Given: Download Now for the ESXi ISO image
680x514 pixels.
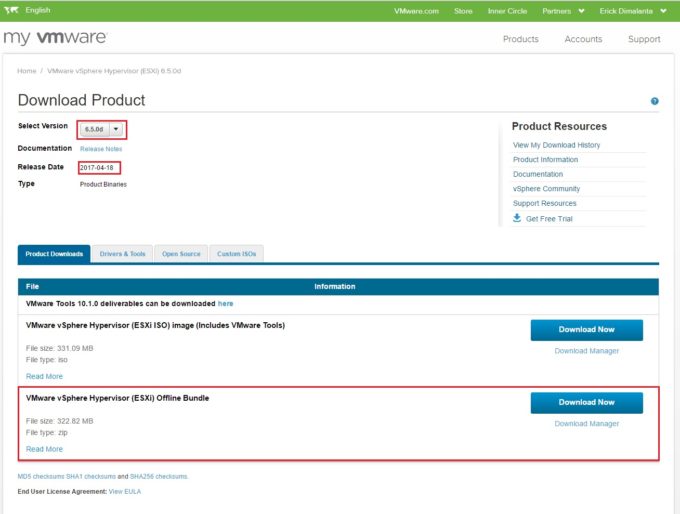Looking at the screenshot, I should [586, 330].
